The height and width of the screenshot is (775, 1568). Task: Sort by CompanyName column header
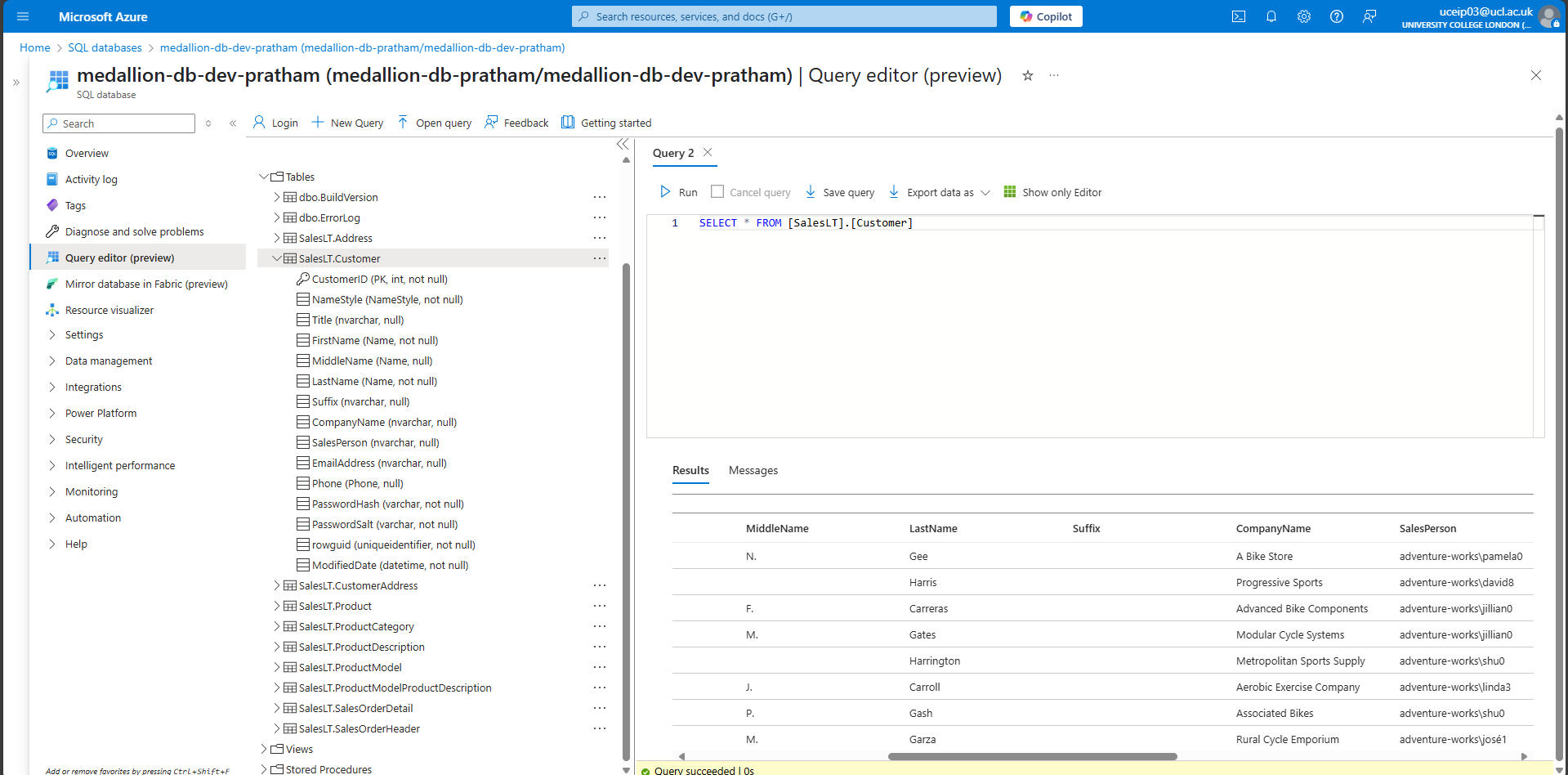pos(1273,528)
